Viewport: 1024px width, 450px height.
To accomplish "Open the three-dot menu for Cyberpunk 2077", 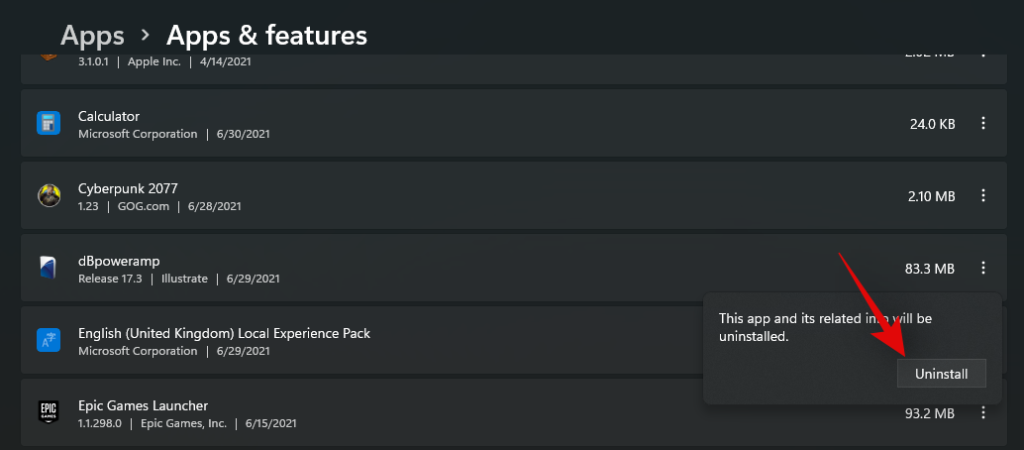I will pos(983,196).
